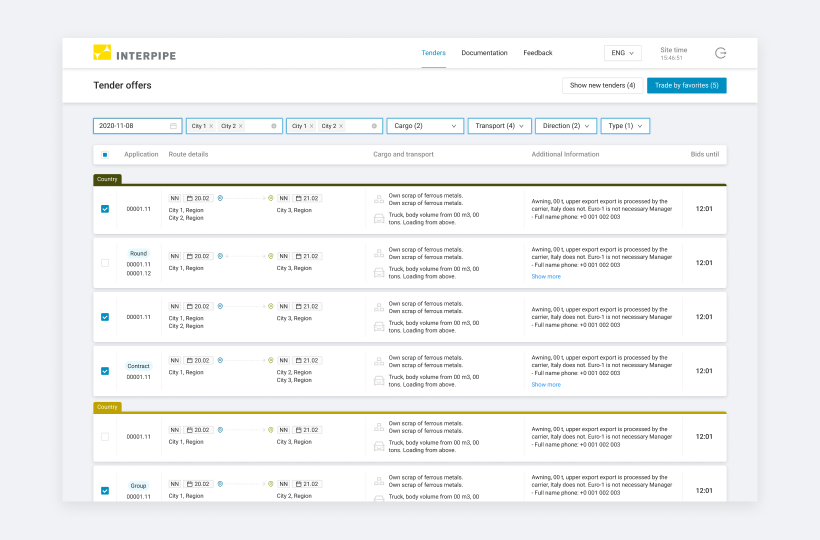Click Show more in the Round tender row

click(546, 277)
